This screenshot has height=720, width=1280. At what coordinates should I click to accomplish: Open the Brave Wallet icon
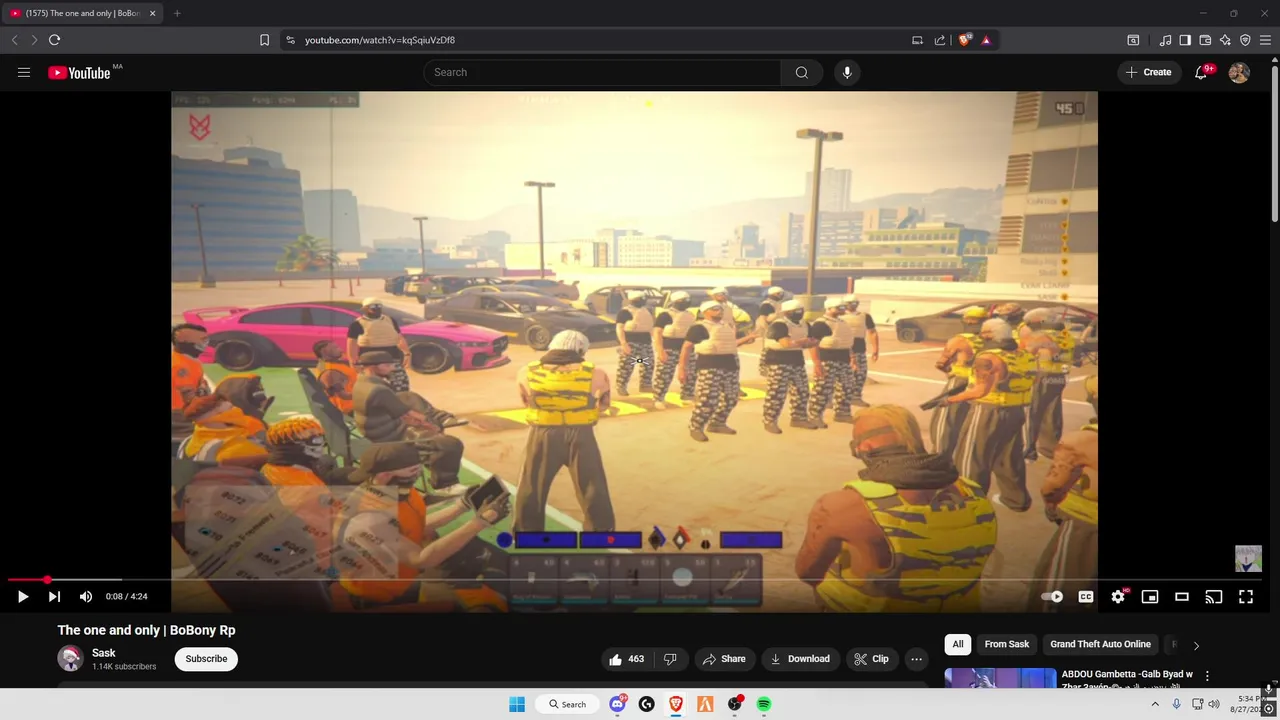[x=1205, y=40]
